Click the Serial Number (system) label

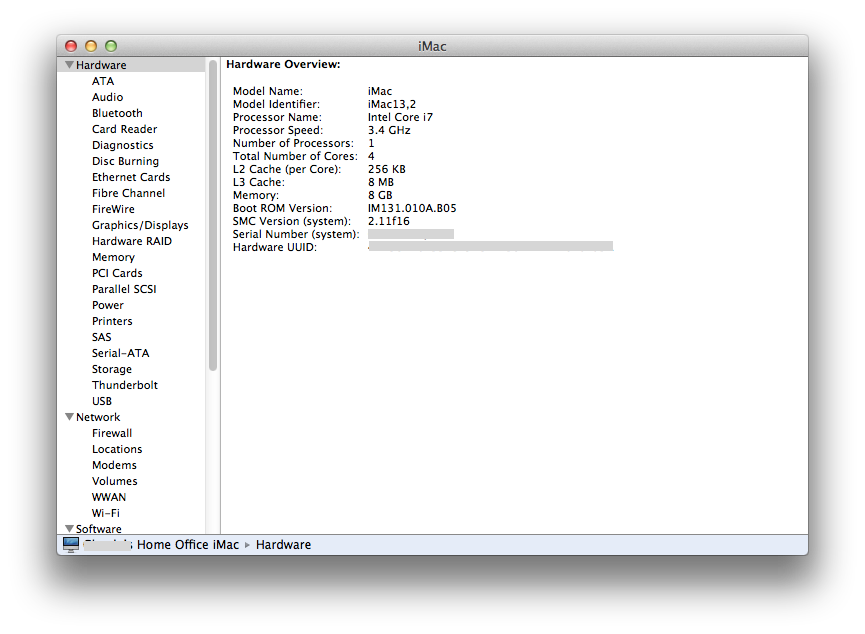coord(296,234)
